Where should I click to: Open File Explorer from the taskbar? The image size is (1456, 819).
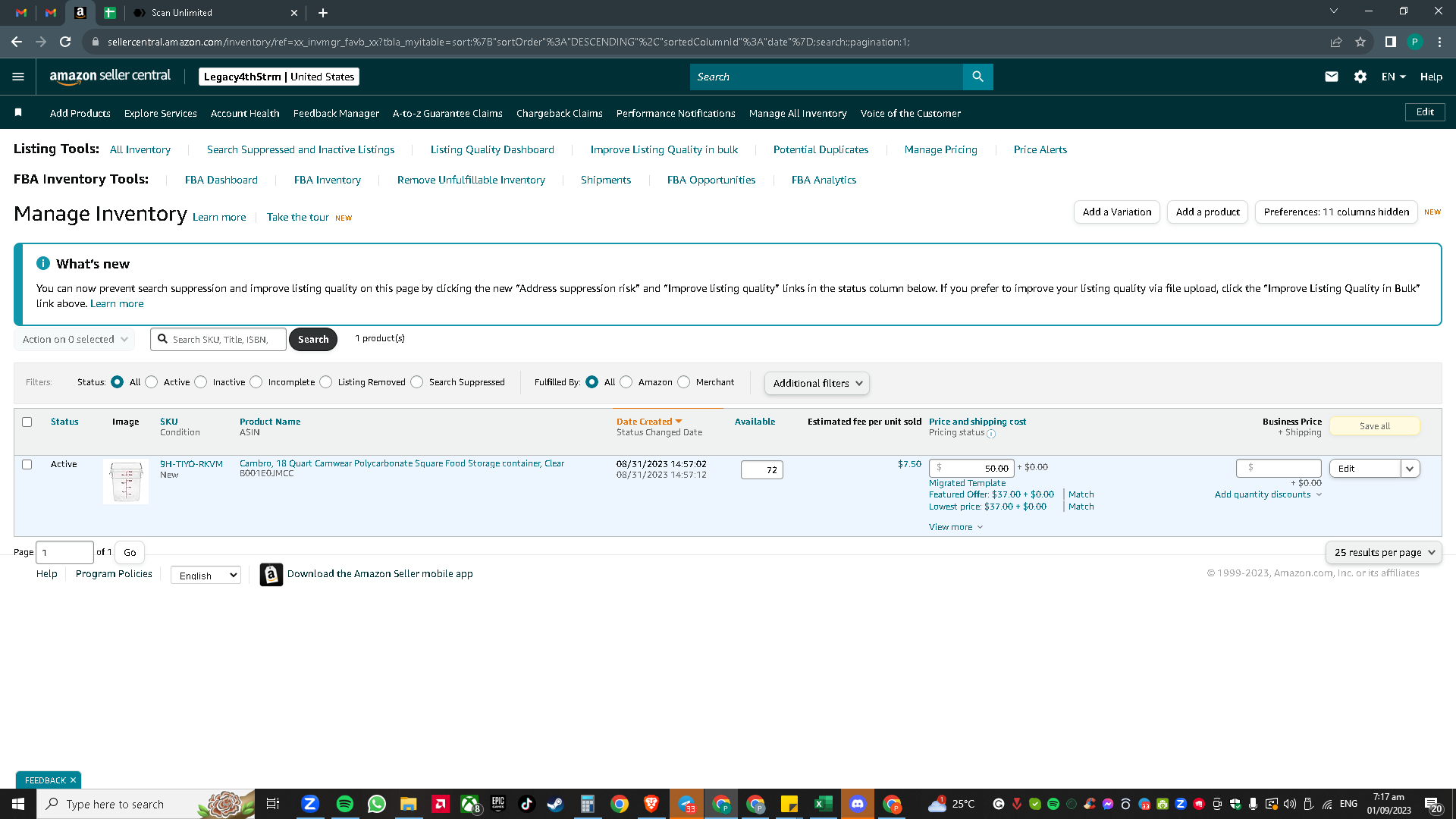tap(409, 804)
